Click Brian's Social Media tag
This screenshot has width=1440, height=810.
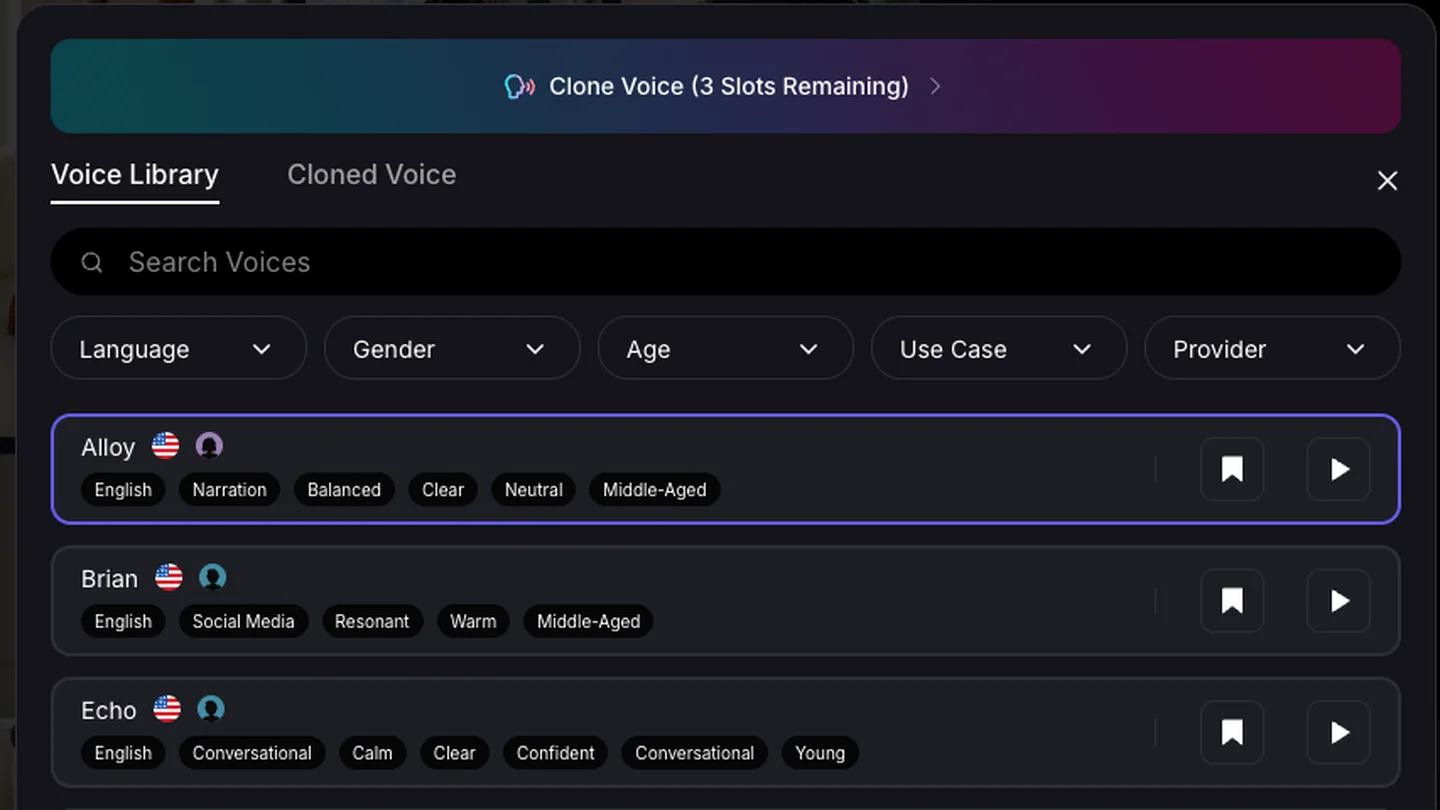tap(243, 622)
